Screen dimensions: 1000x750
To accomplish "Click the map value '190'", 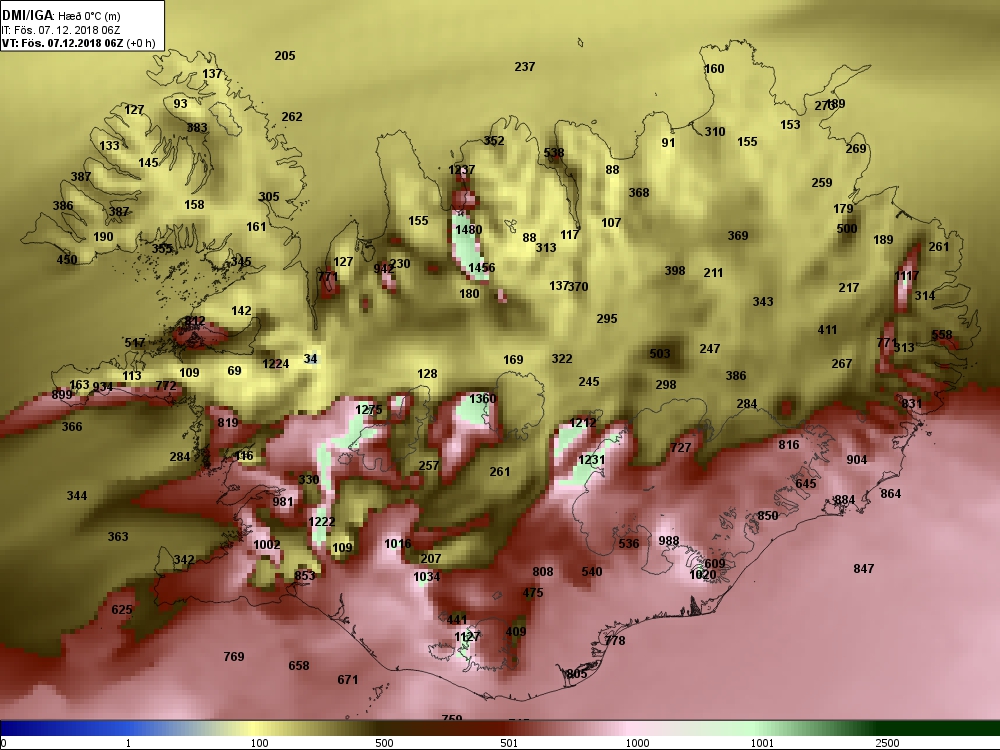I will click(103, 237).
